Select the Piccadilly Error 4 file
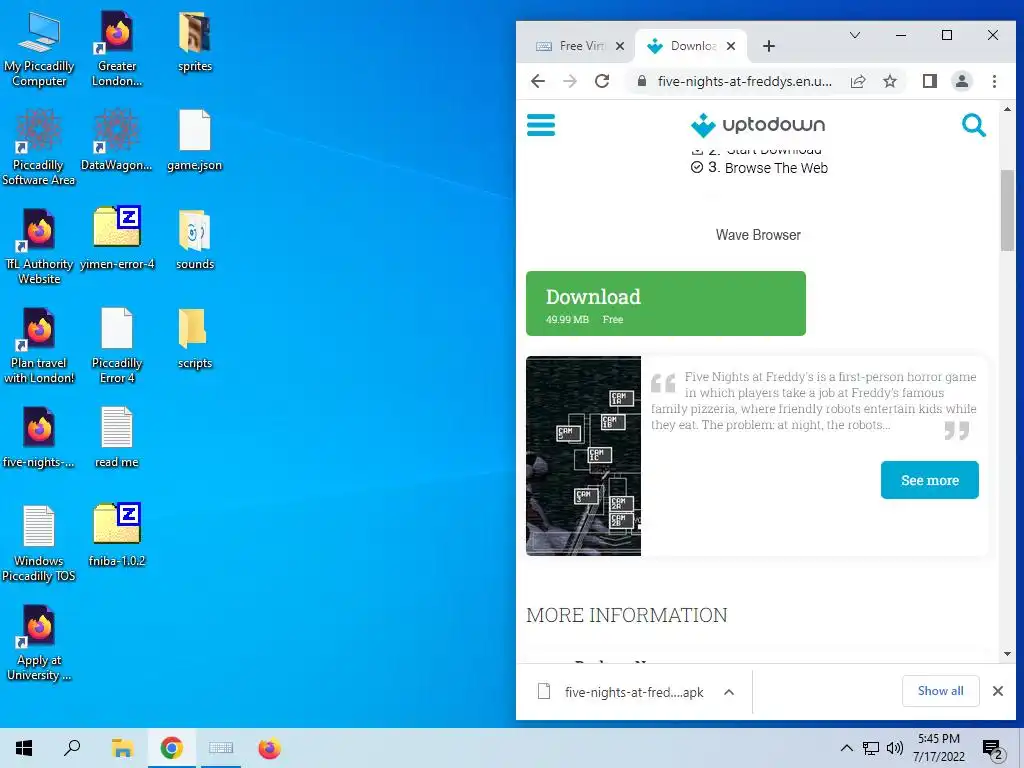 (x=117, y=346)
